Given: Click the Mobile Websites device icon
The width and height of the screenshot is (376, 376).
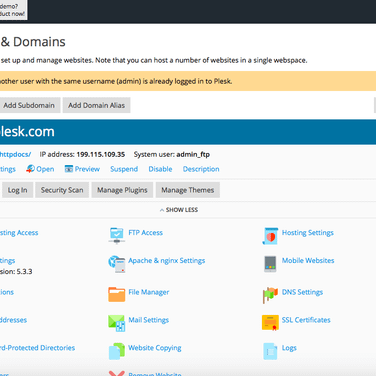Looking at the screenshot, I should 270,264.
